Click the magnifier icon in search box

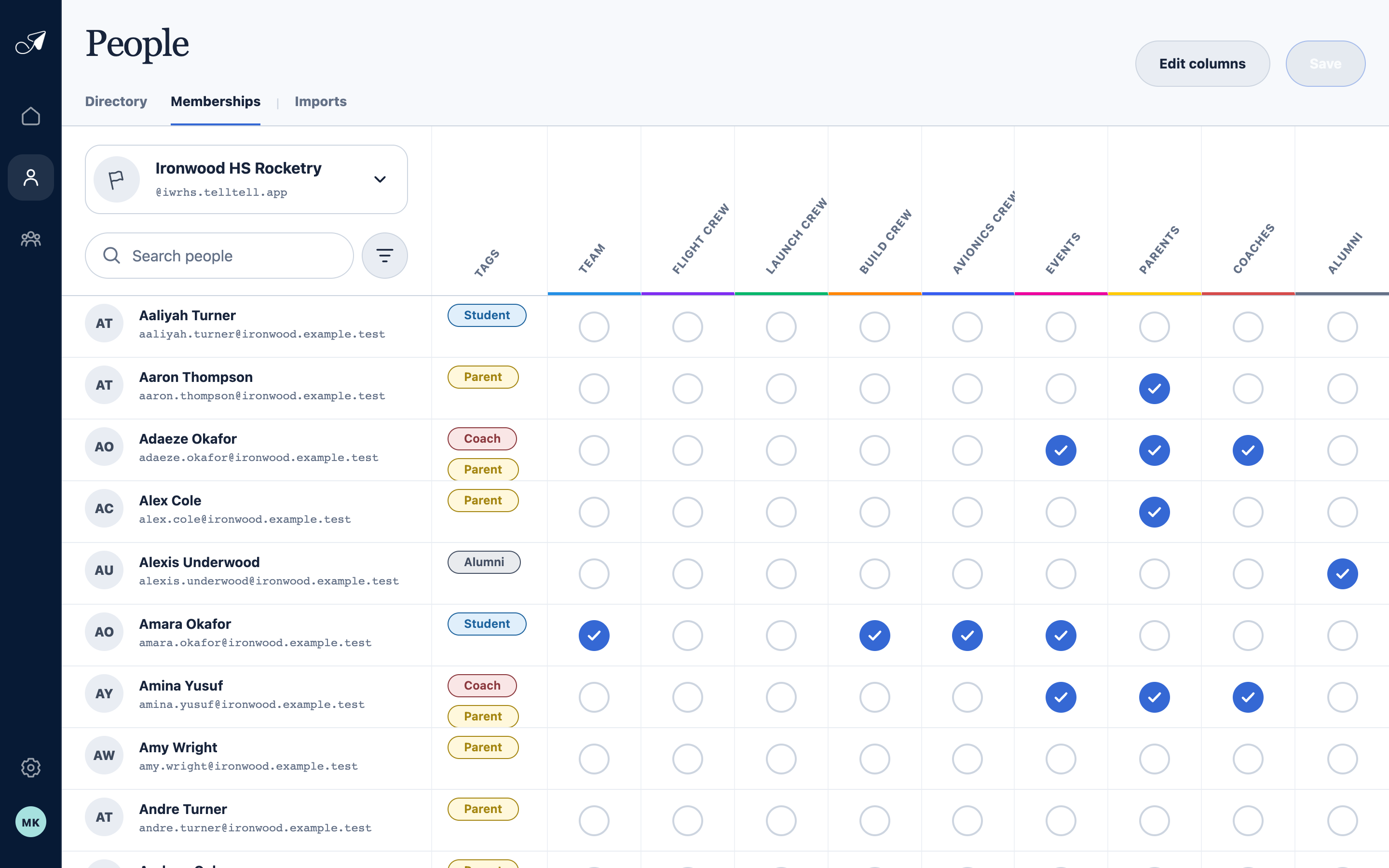point(111,256)
